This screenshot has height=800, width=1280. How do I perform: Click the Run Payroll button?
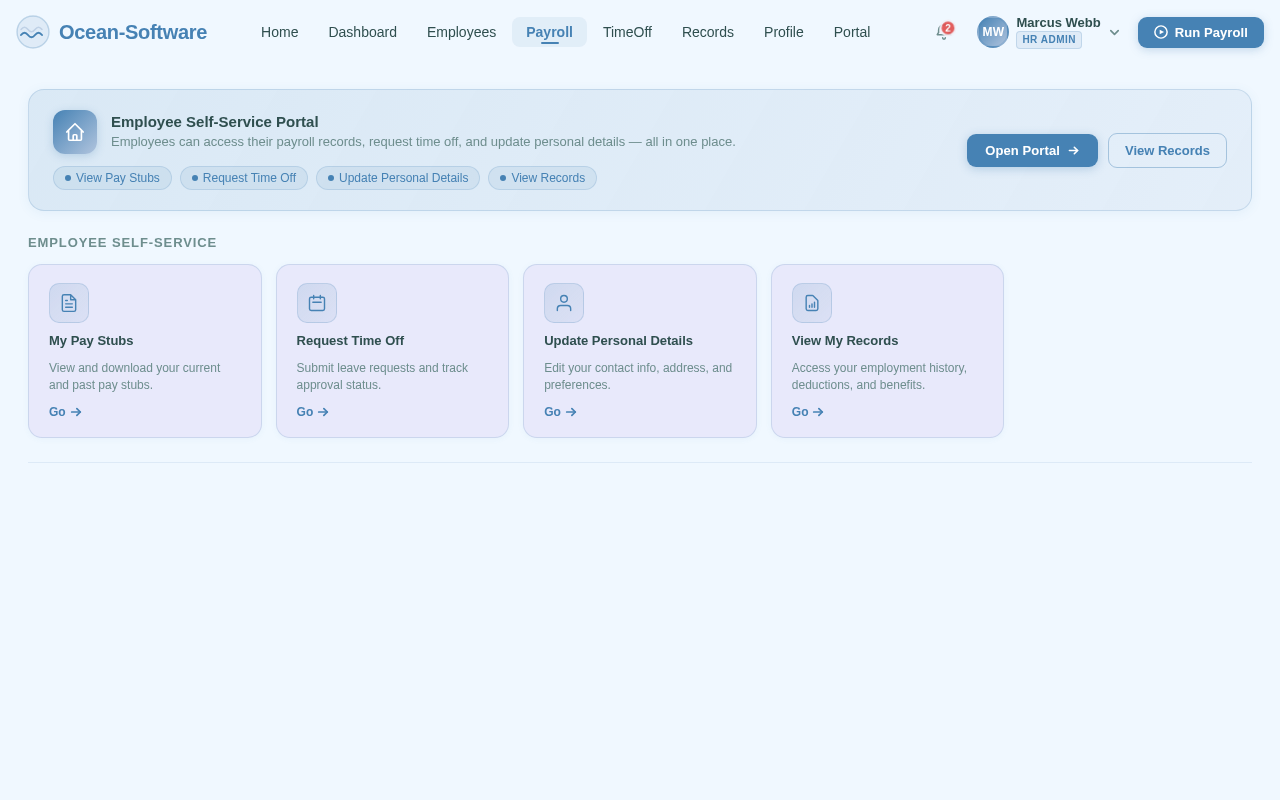pyautogui.click(x=1200, y=32)
